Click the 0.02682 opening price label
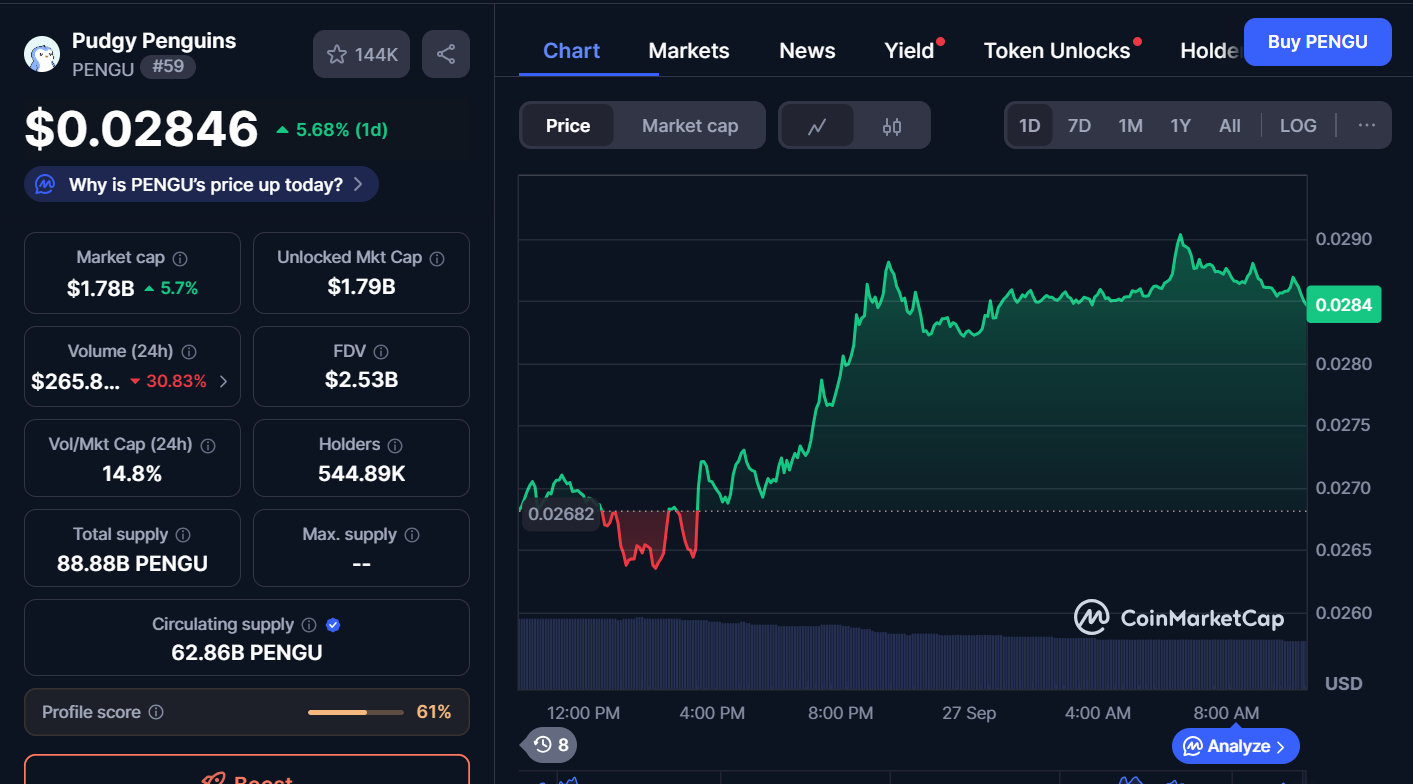The width and height of the screenshot is (1413, 784). (561, 514)
